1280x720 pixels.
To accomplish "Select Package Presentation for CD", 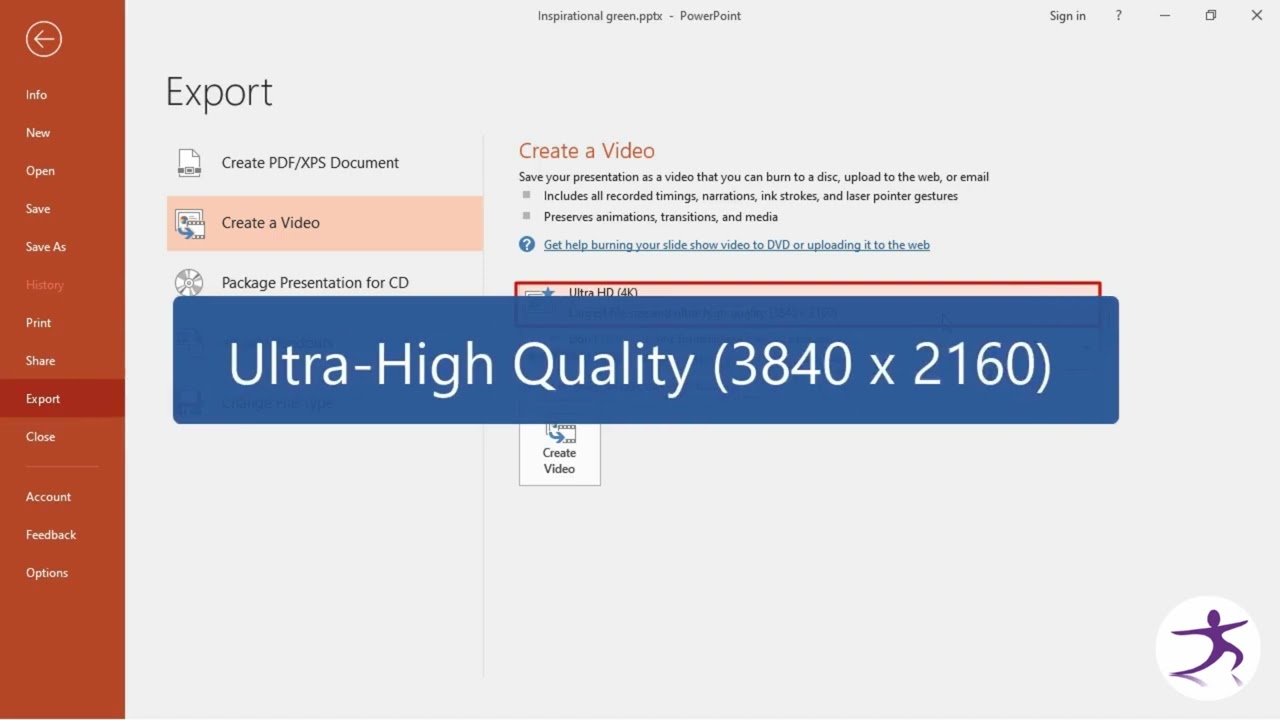I will (324, 283).
